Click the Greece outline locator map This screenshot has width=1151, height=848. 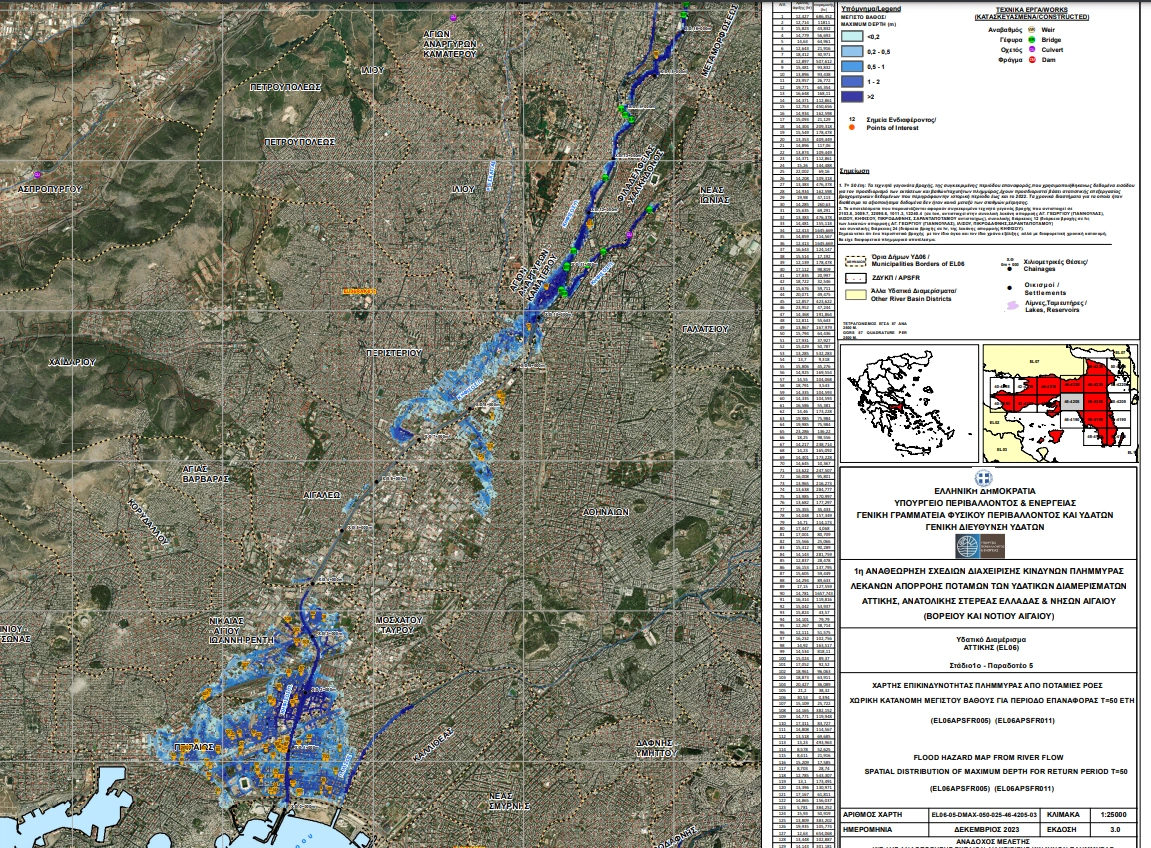click(x=908, y=398)
